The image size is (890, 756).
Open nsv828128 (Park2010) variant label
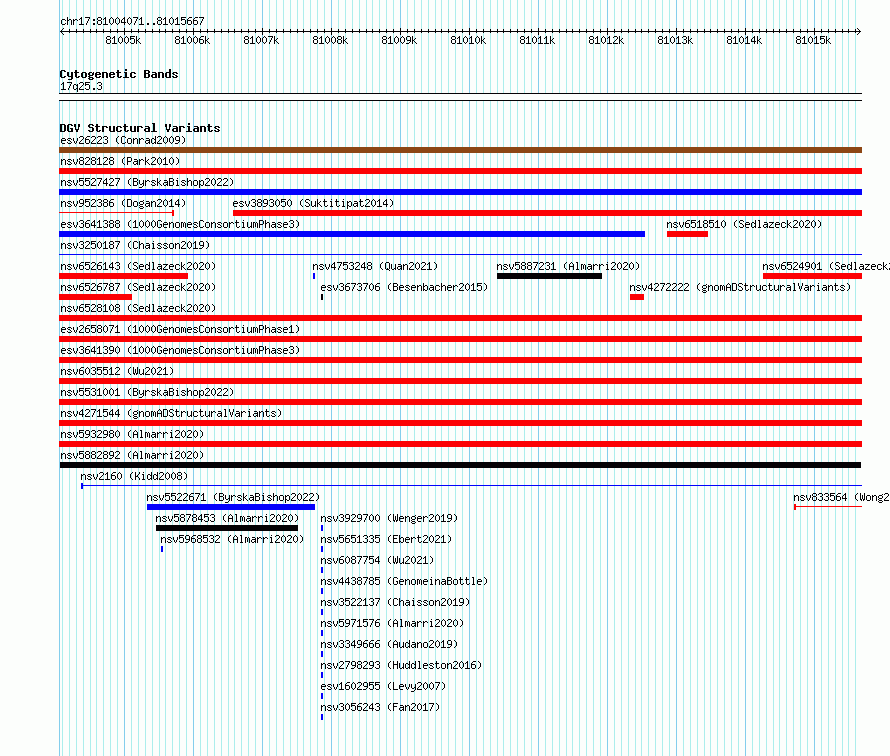click(x=120, y=161)
